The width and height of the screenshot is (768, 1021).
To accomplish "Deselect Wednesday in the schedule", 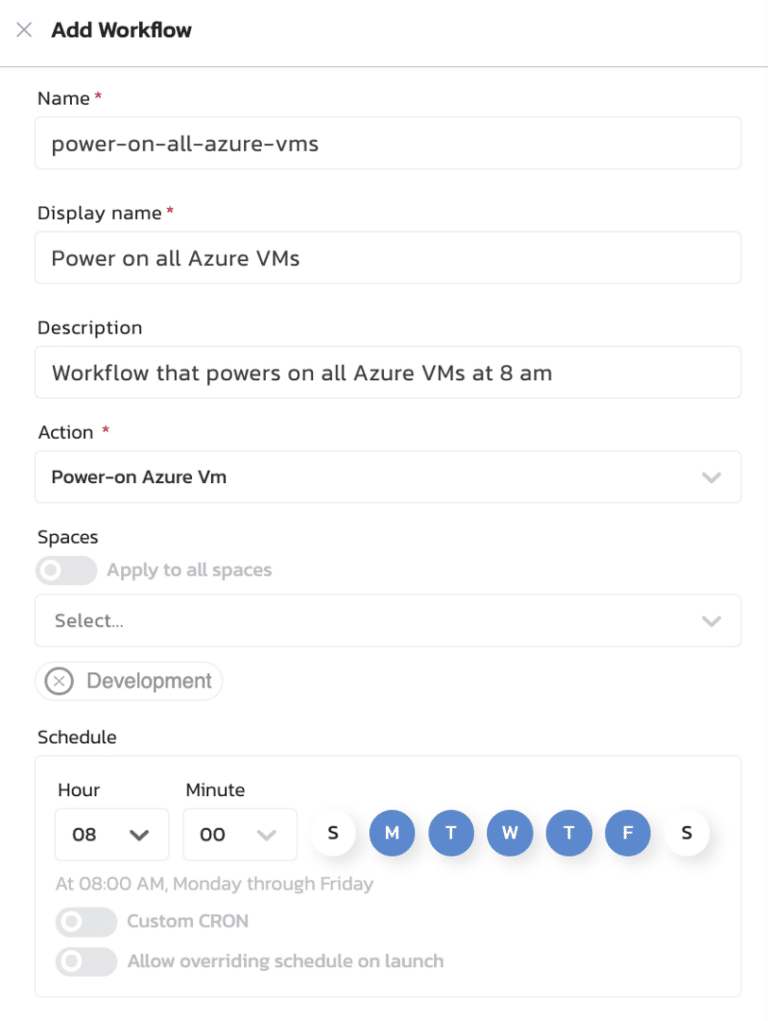I will pos(510,833).
